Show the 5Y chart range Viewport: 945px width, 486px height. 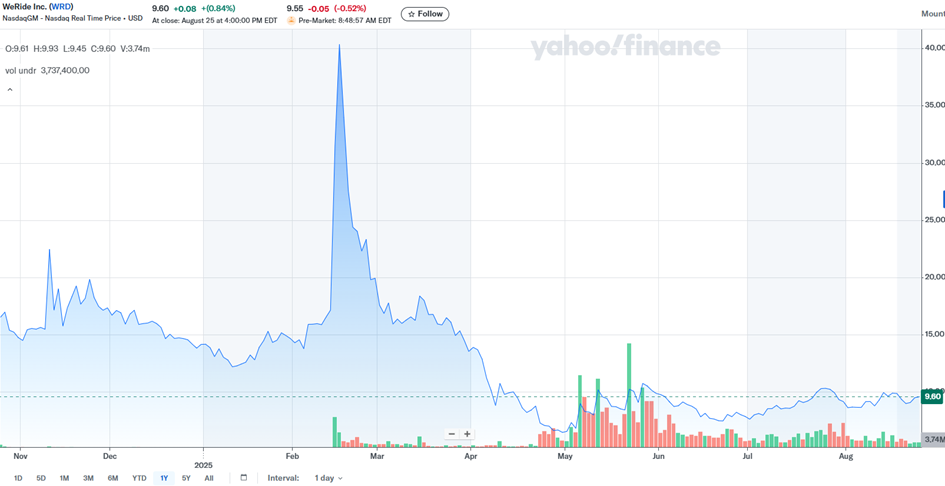(187, 478)
